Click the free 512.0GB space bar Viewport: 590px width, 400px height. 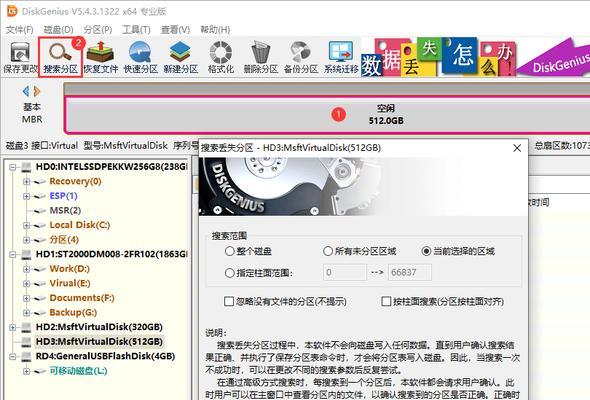pyautogui.click(x=327, y=114)
